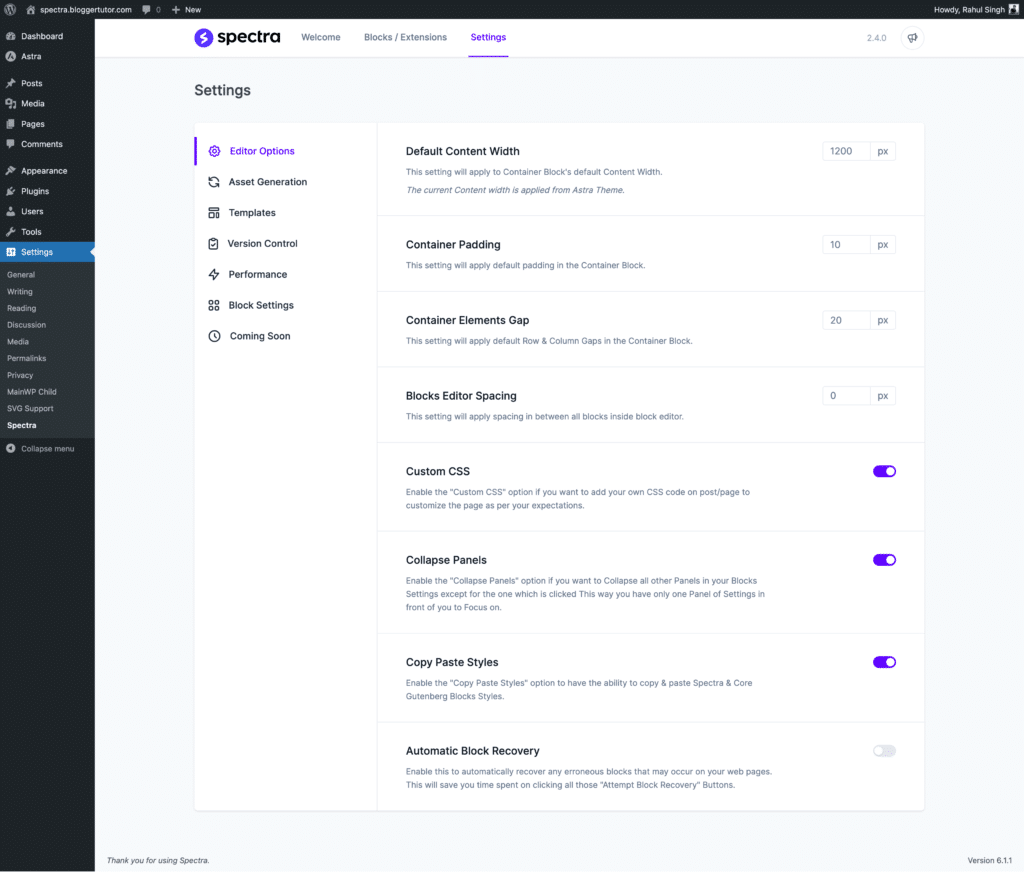The height and width of the screenshot is (872, 1024).
Task: Open the Block Settings grid icon
Action: [x=214, y=305]
